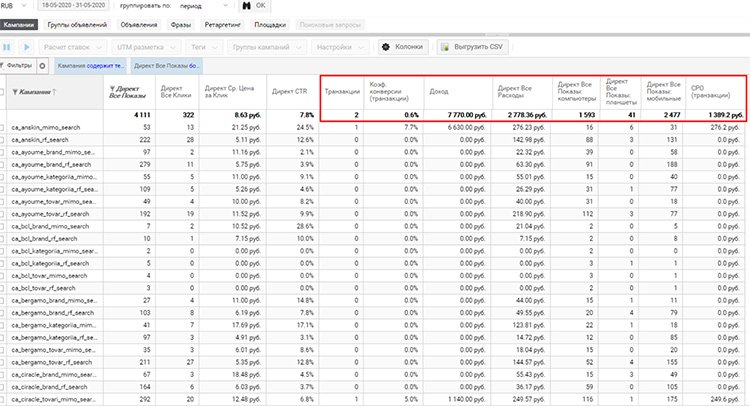750x406 pixels.
Task: Tick the checkbox for ca_anskin_mimo_search
Action: point(2,128)
